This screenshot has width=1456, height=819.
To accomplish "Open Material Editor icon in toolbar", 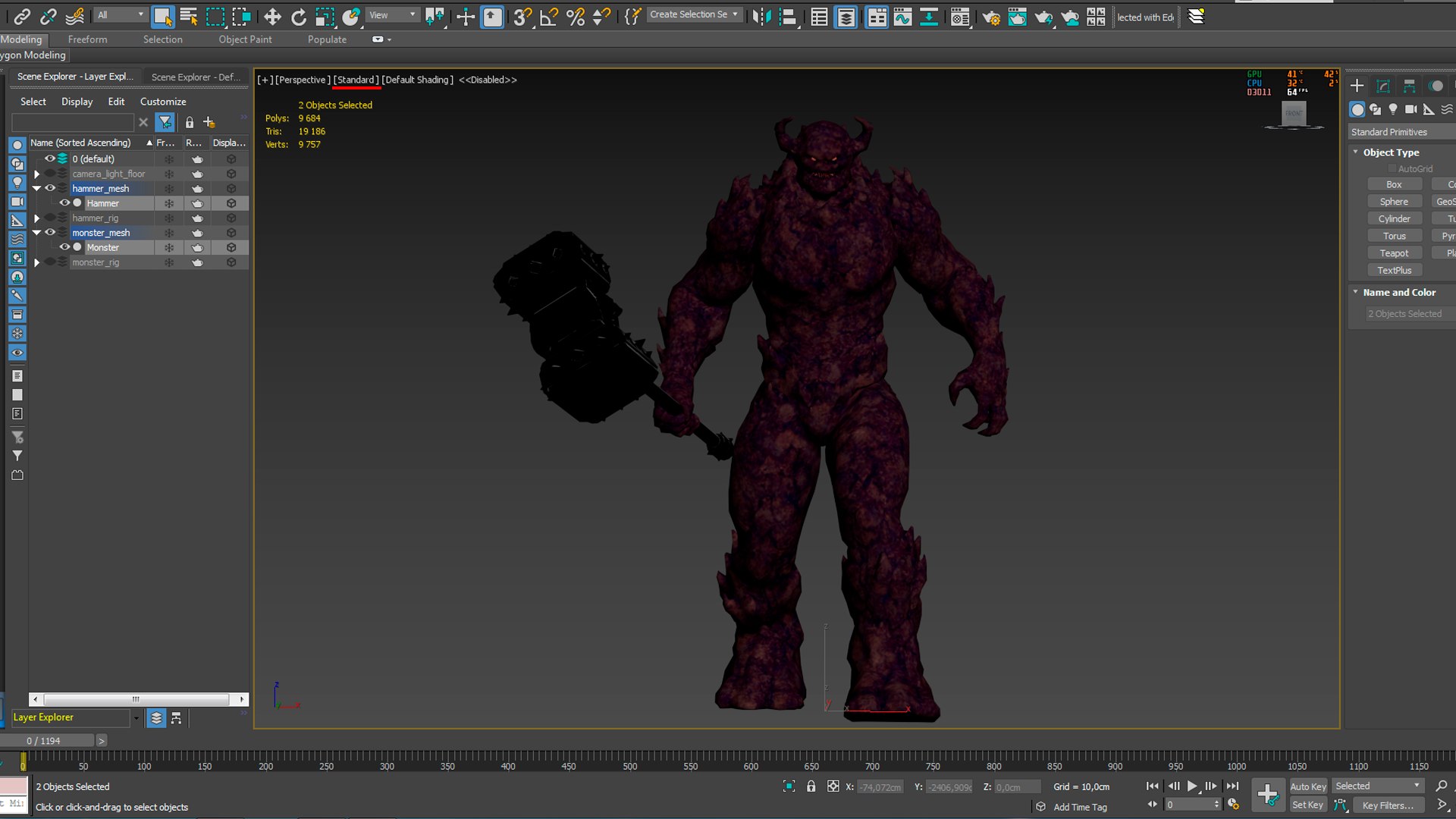I will click(960, 16).
